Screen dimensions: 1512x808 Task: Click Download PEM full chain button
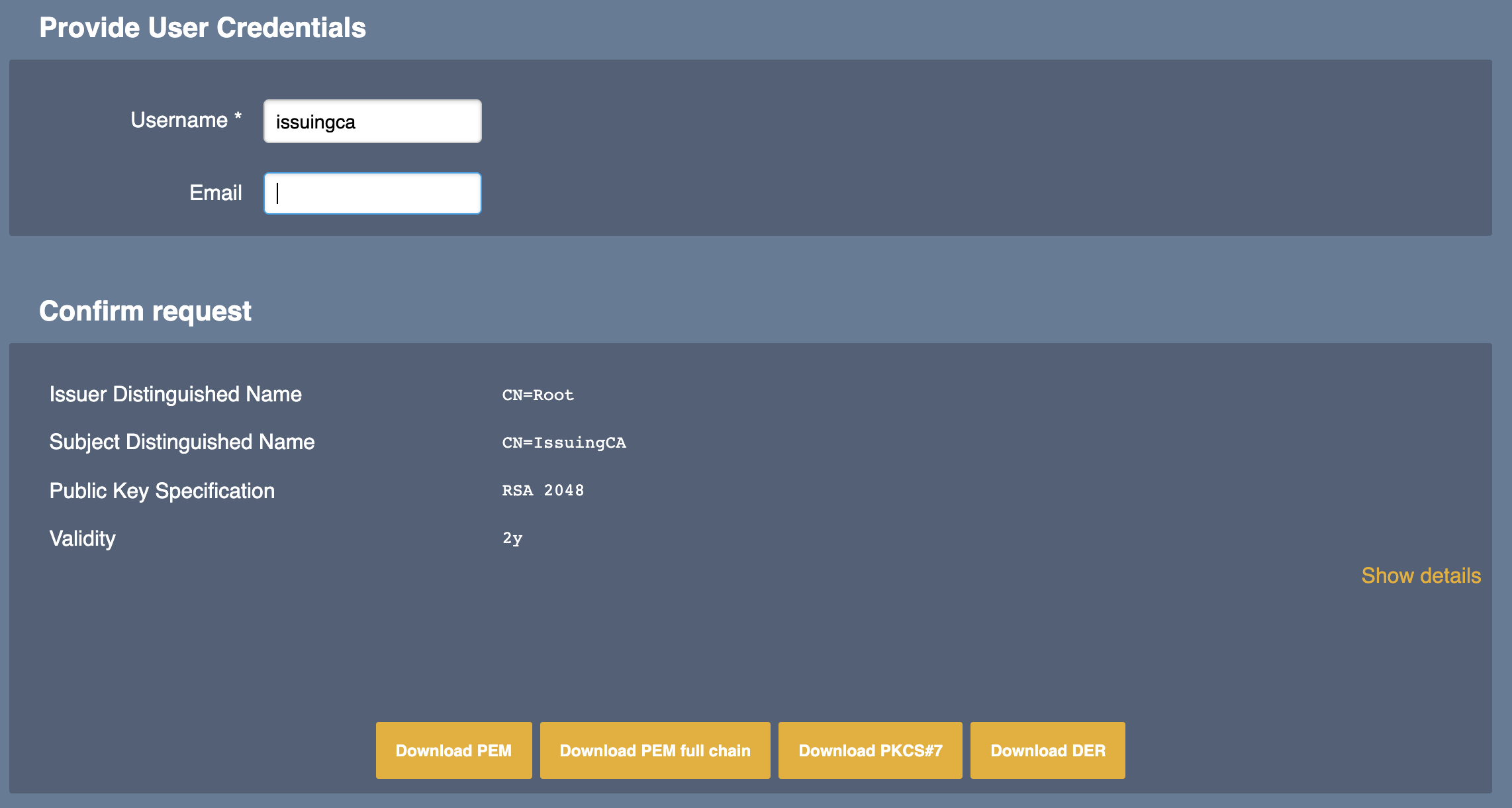(655, 750)
